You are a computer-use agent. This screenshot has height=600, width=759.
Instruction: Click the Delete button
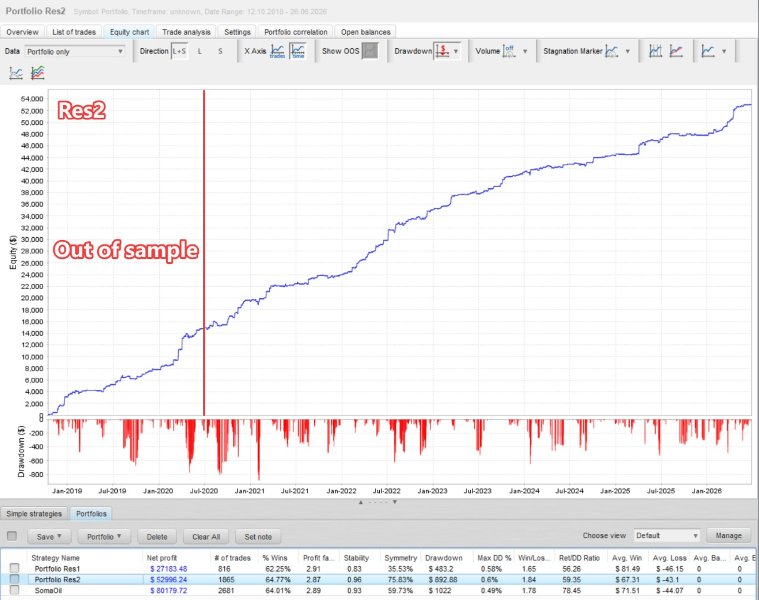pyautogui.click(x=157, y=537)
